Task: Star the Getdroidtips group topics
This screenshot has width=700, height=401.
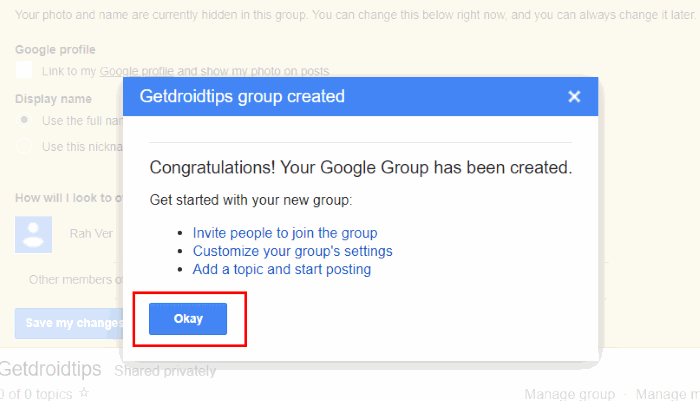Action: (x=83, y=393)
